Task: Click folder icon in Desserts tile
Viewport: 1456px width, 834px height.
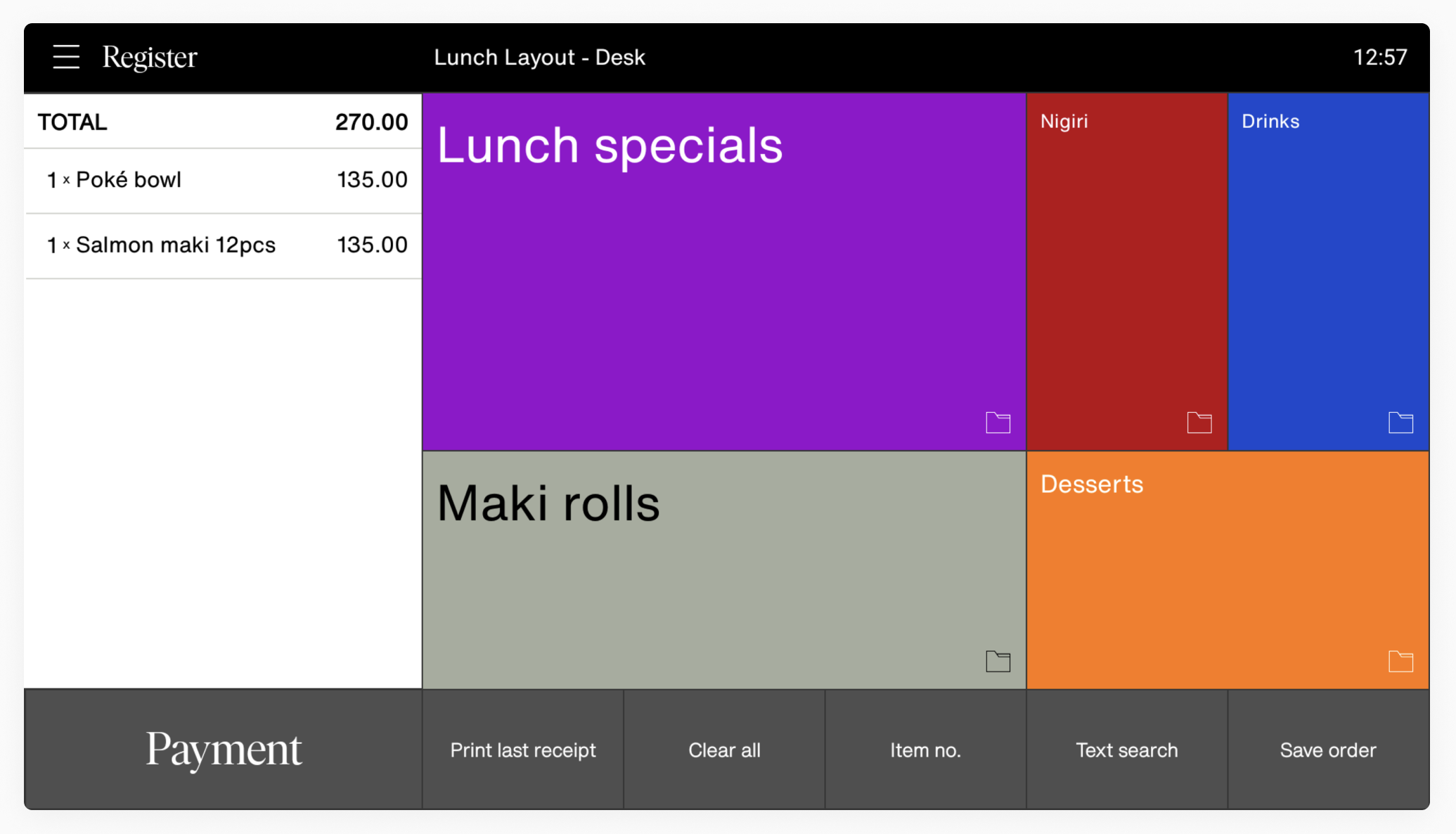Action: point(1400,661)
